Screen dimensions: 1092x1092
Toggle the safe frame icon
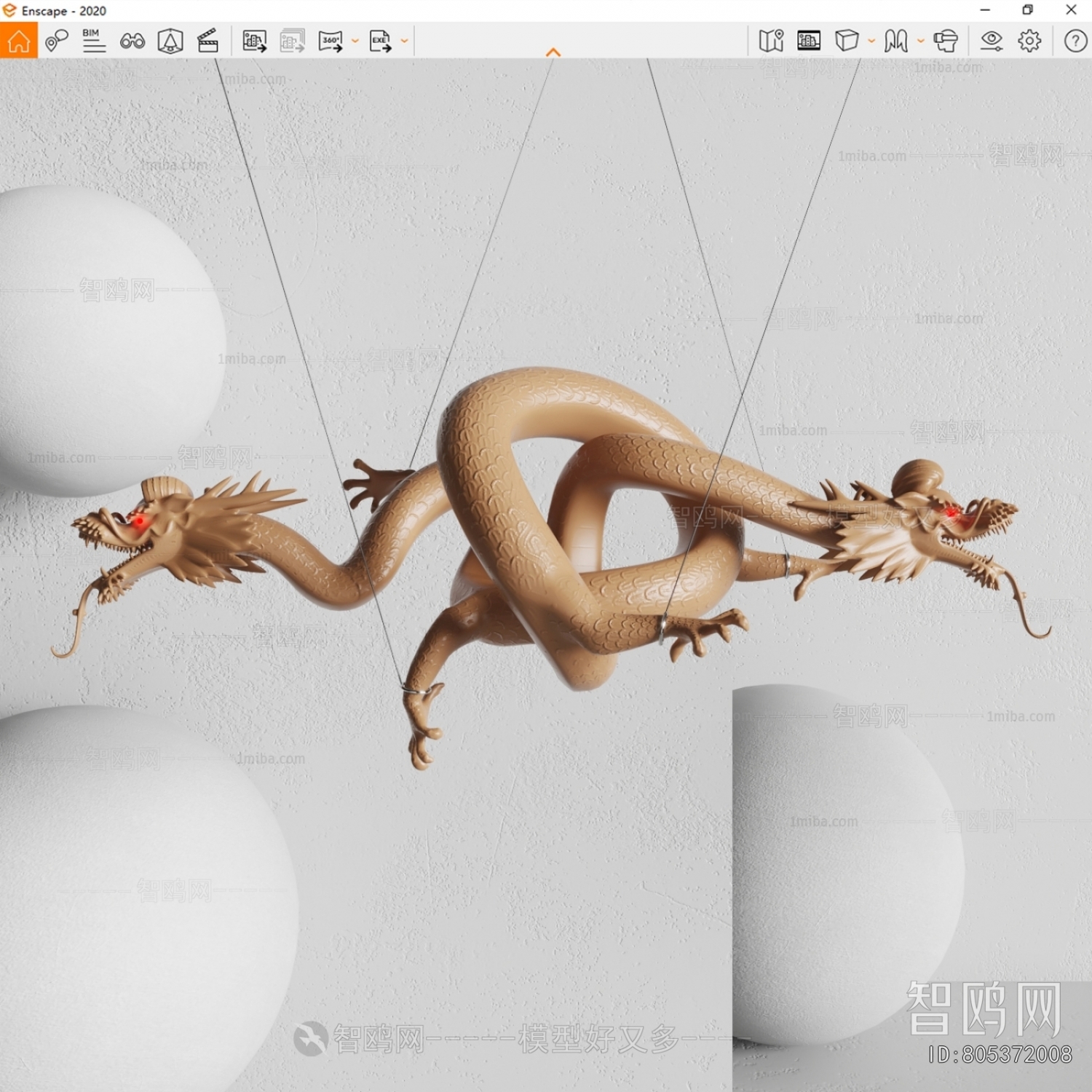click(x=809, y=41)
